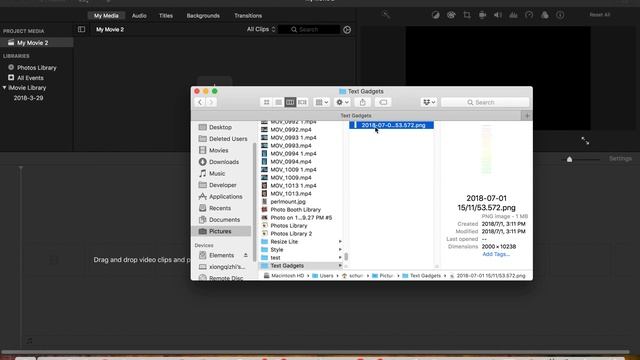
Task: Open the Finder item arrangement dropdown
Action: tap(322, 102)
